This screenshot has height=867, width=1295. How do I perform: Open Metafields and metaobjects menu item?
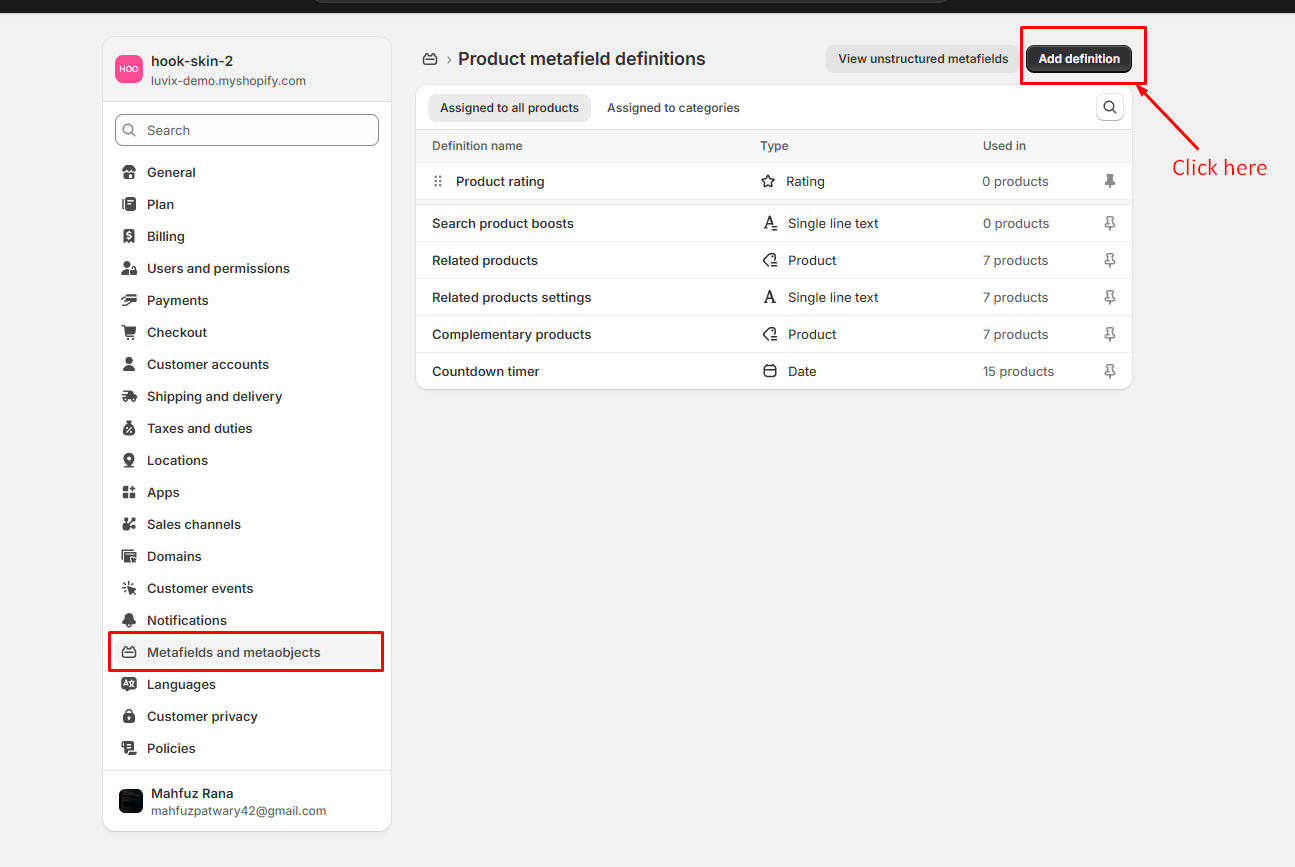[233, 652]
